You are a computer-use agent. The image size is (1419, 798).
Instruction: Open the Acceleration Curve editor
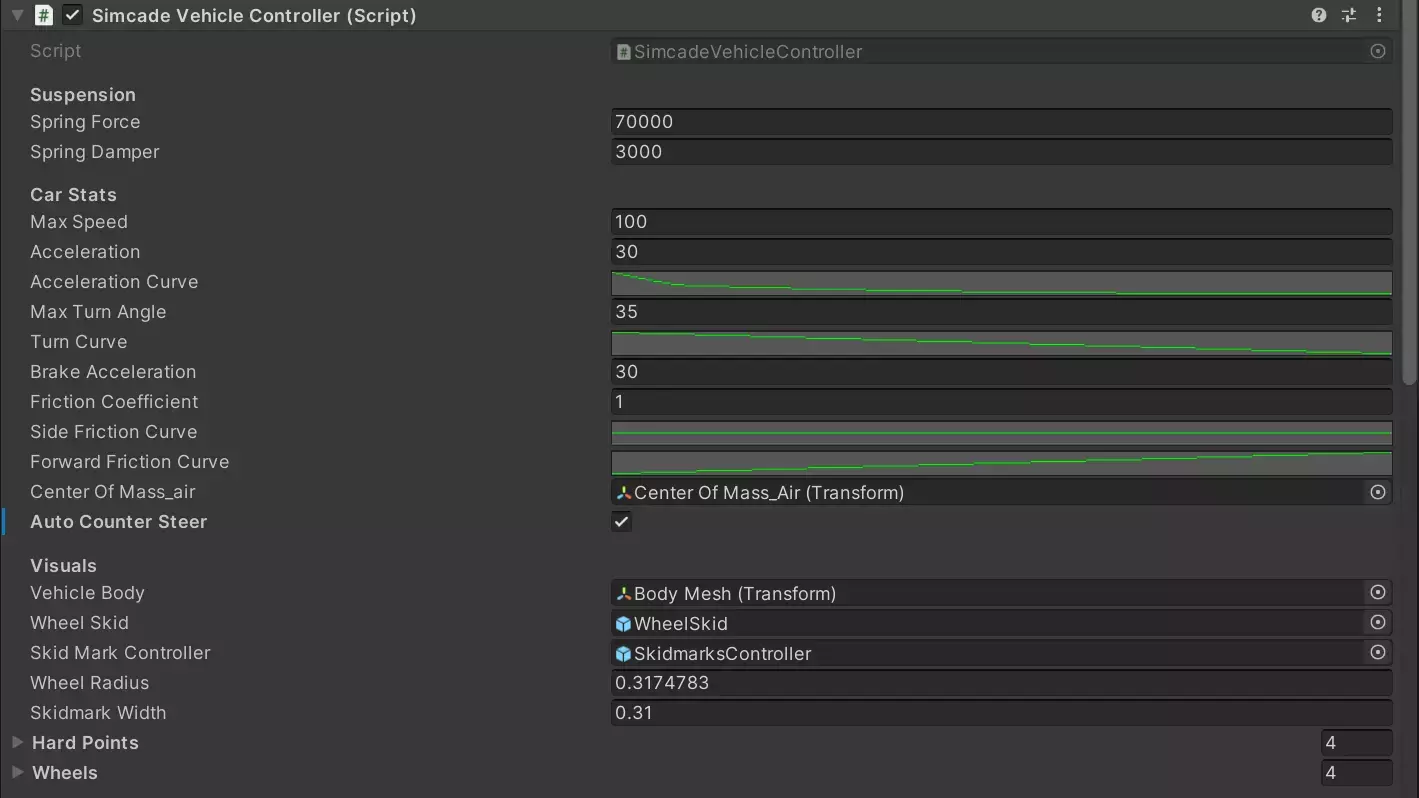click(1000, 283)
